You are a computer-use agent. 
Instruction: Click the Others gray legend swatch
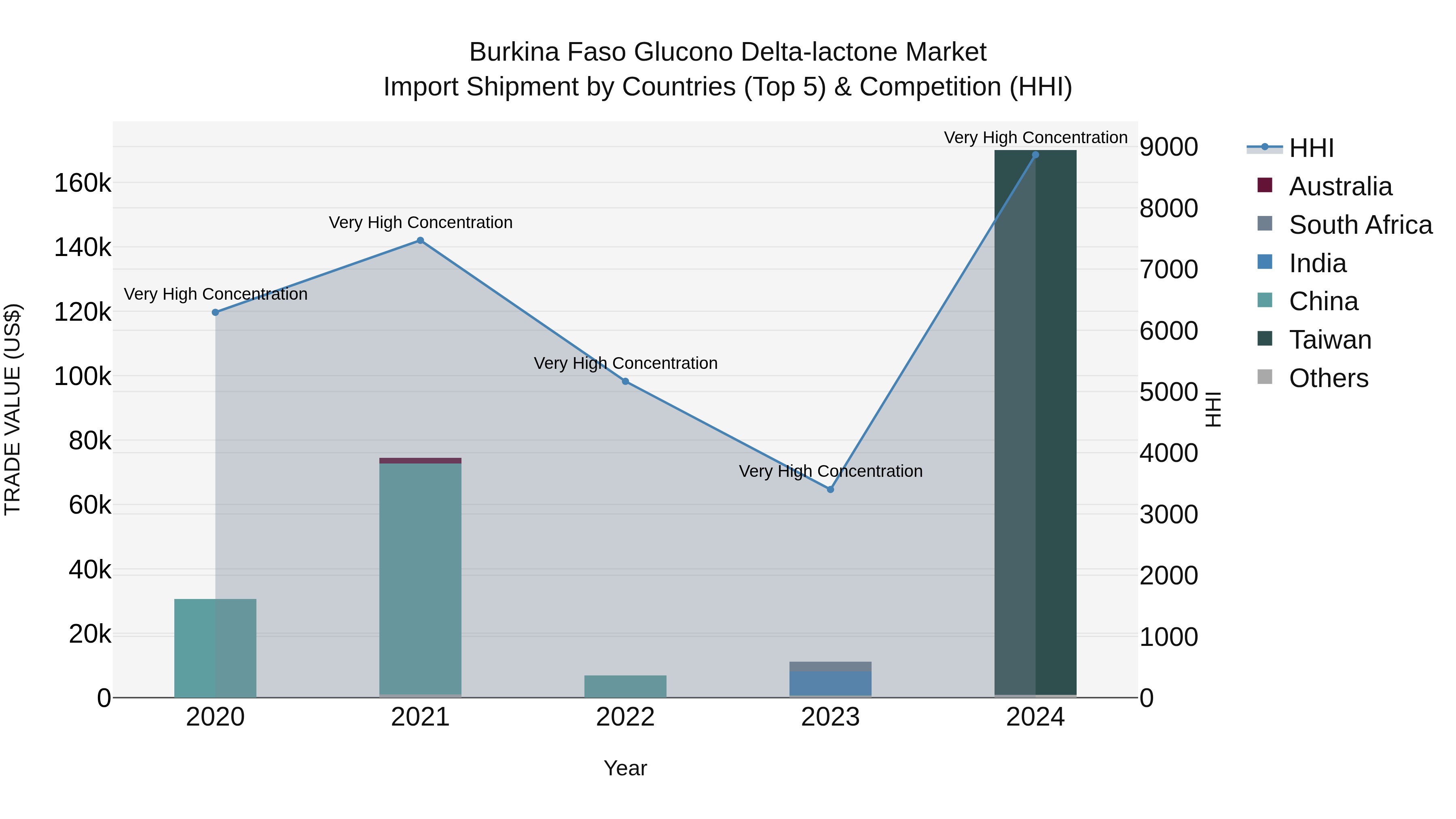click(x=1265, y=377)
